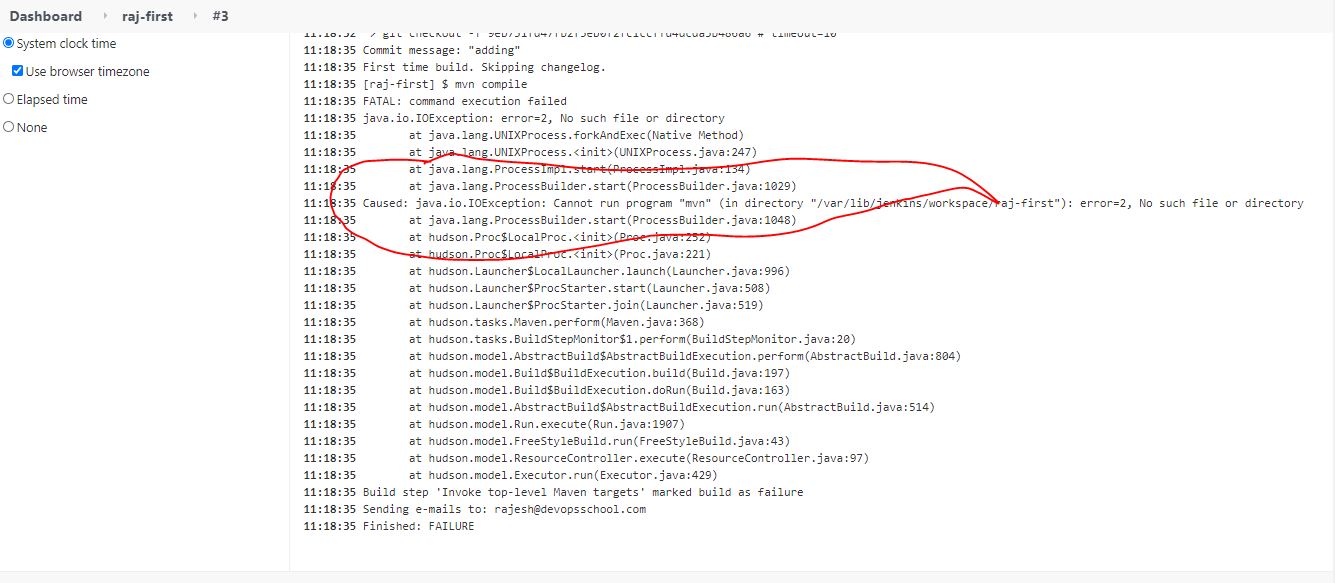1335x583 pixels.
Task: Toggle the Use browser timezone checkbox
Action: pos(18,72)
